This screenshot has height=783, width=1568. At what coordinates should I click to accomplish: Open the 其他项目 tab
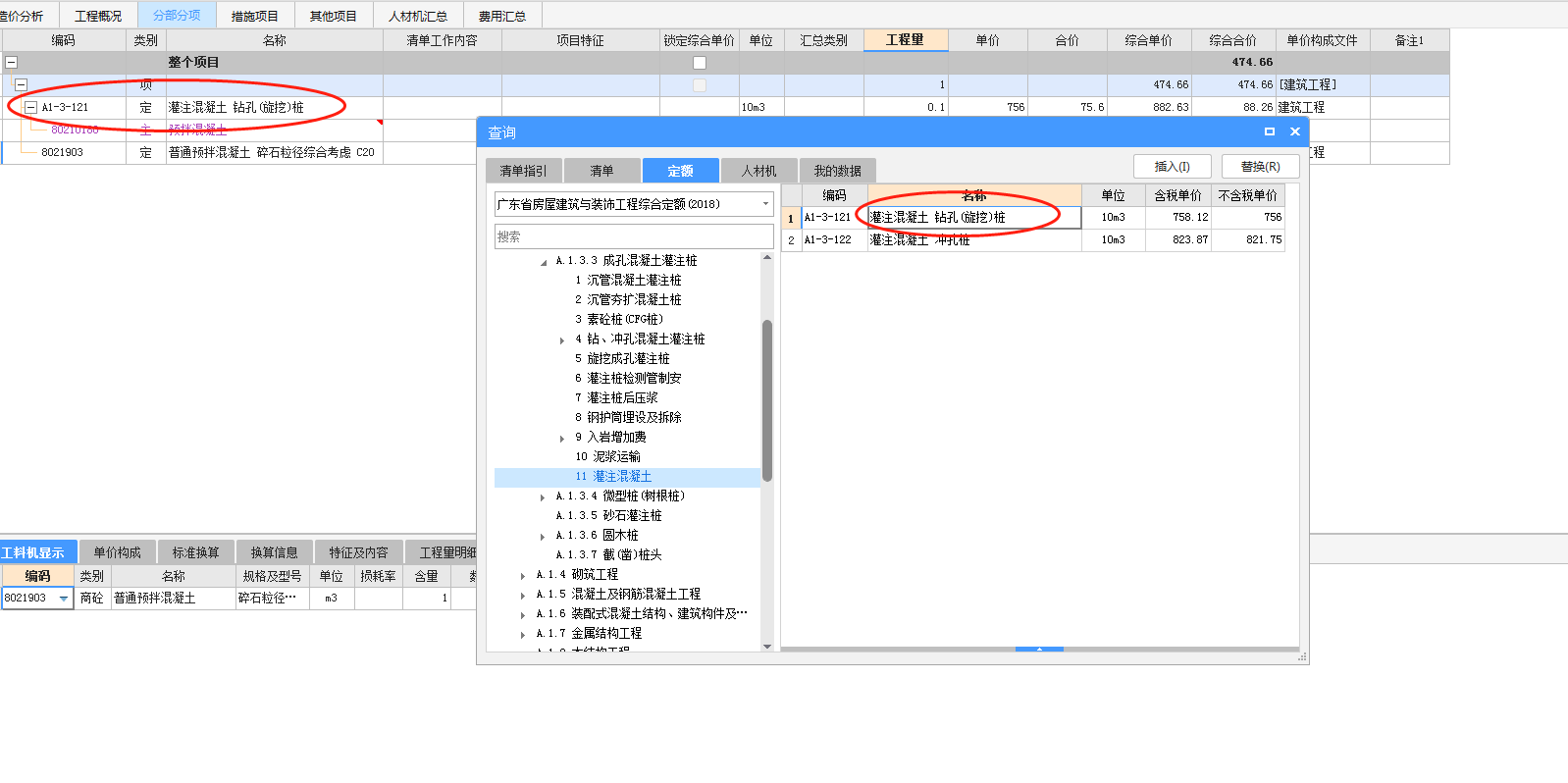tap(334, 16)
